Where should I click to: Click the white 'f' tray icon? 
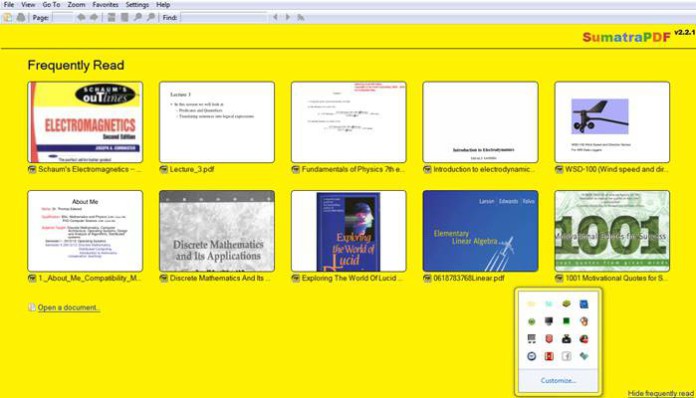click(566, 356)
